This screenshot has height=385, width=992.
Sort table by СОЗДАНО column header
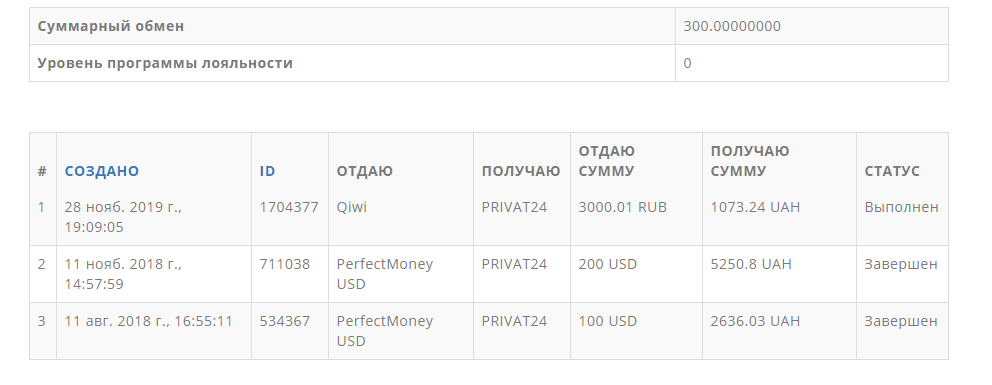pos(101,171)
